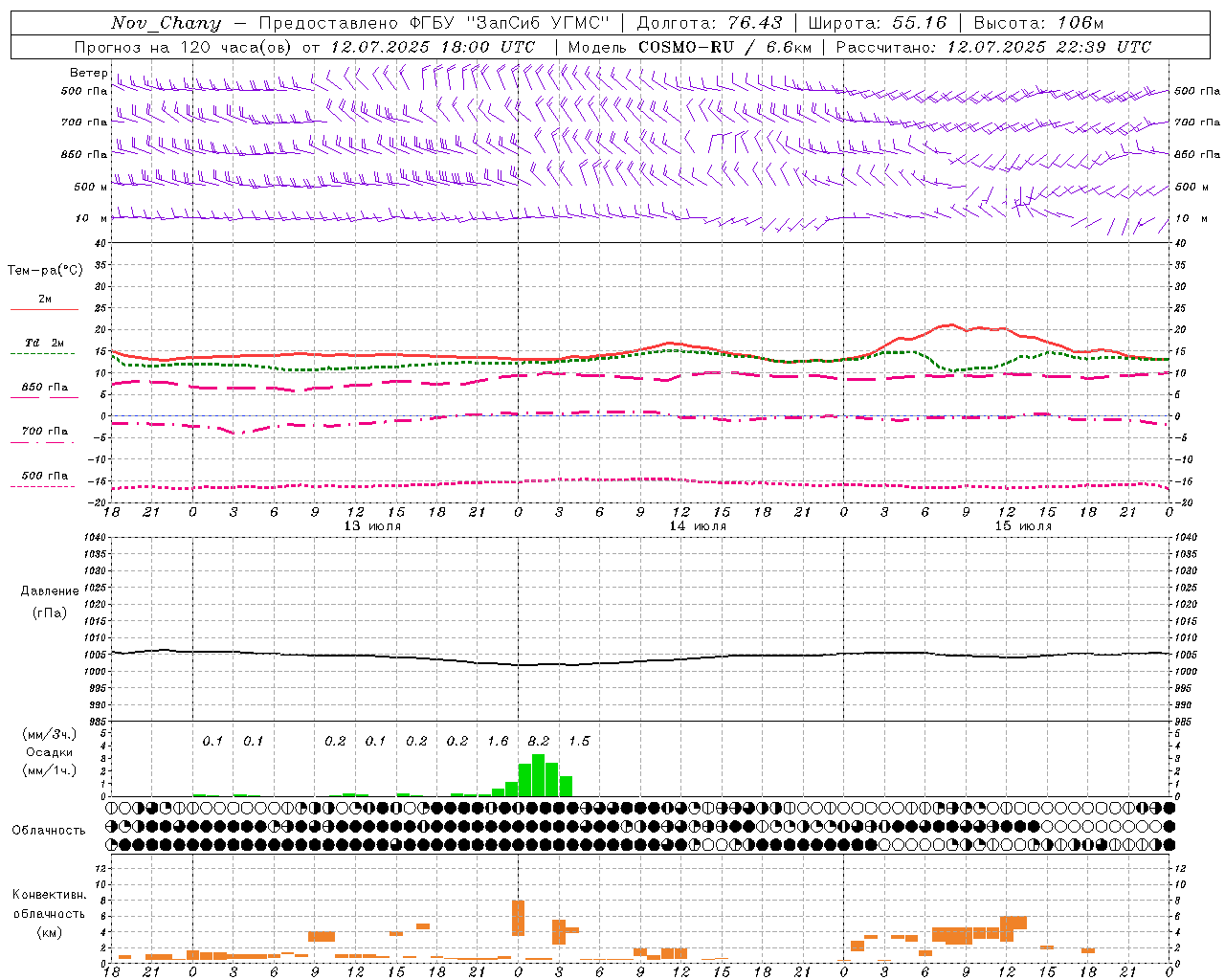Click the (гПа) unit under Давление
Screen dimensions: 1225x980
(50, 612)
